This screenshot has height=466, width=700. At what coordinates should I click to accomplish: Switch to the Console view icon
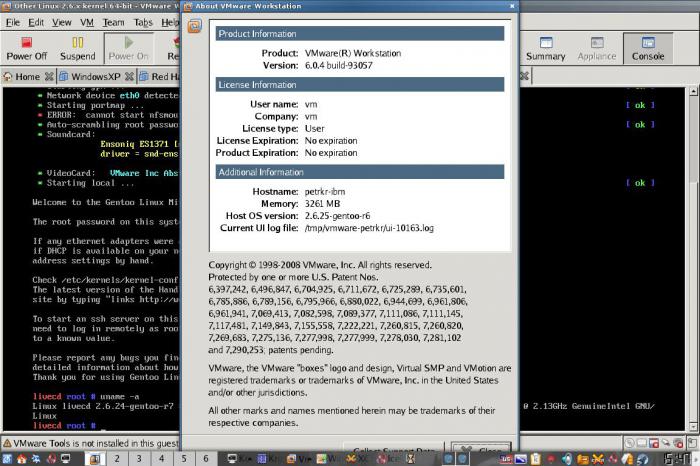click(x=648, y=42)
